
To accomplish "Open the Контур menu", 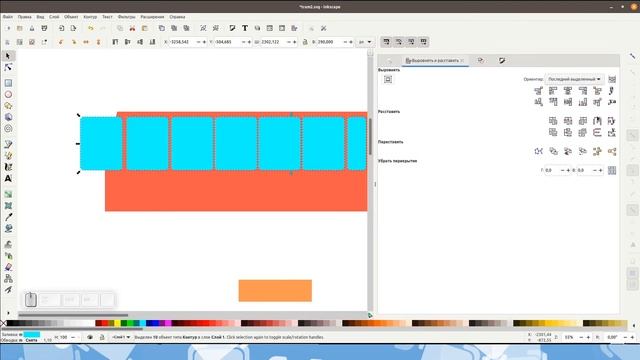I will [x=90, y=17].
